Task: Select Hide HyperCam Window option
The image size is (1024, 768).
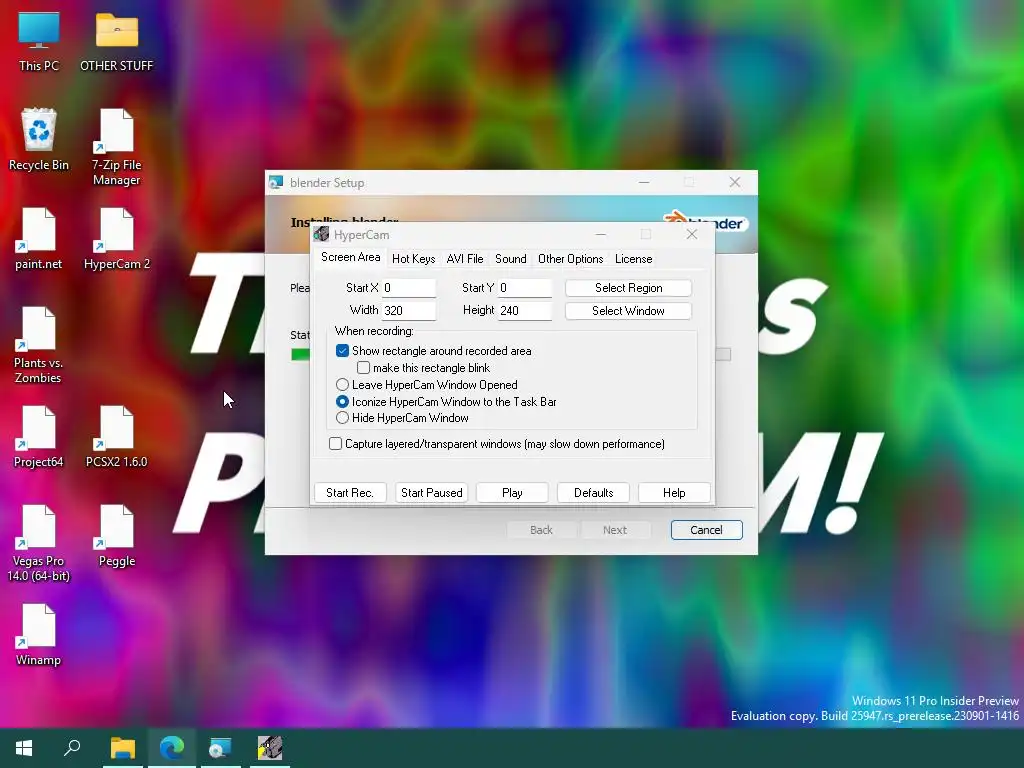Action: pos(342,418)
